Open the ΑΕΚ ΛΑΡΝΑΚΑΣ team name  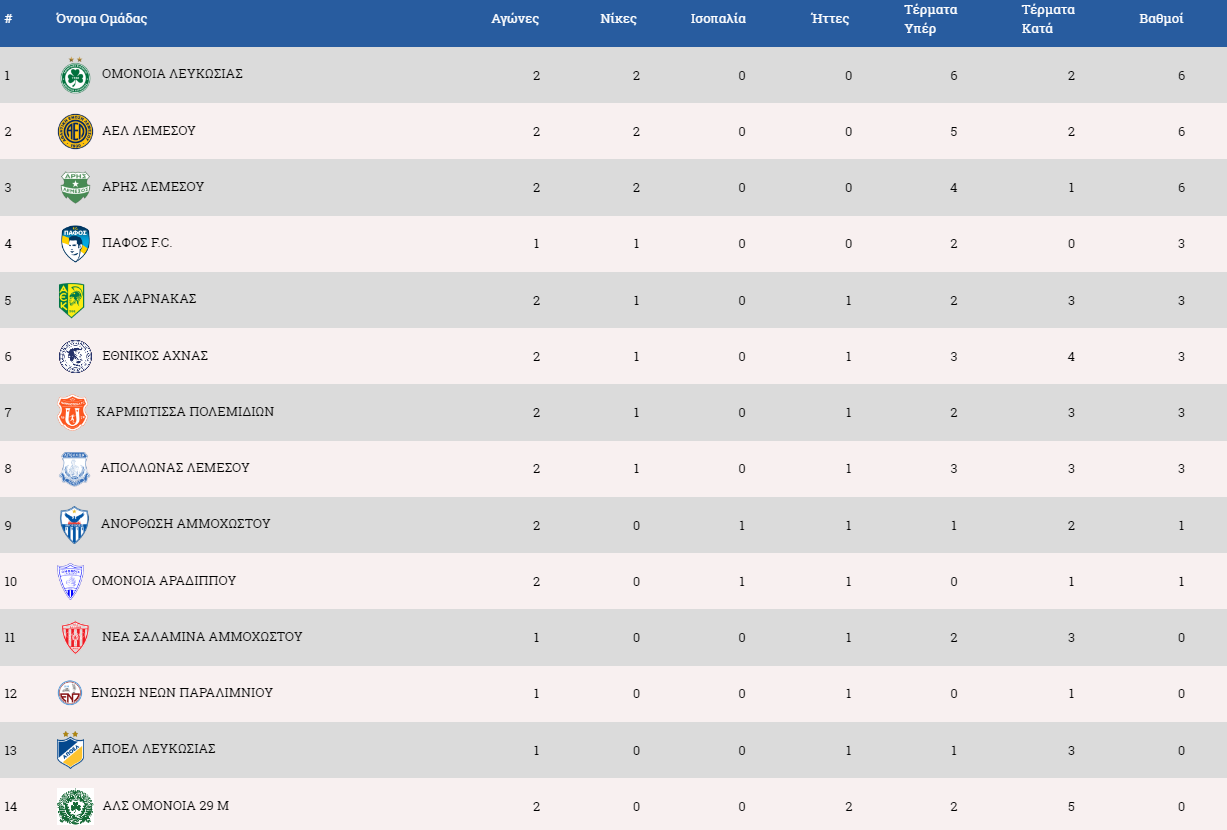click(144, 299)
